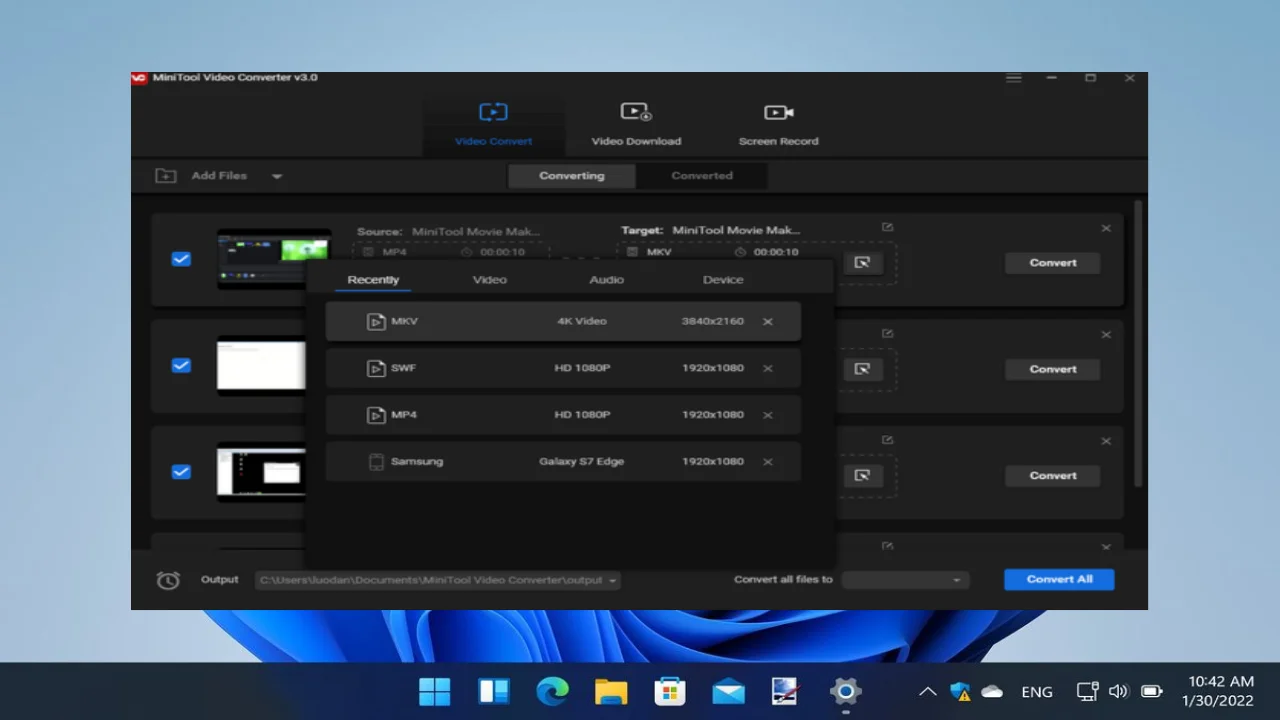Expand the output folder path dropdown
Viewport: 1280px width, 720px height.
(x=613, y=580)
